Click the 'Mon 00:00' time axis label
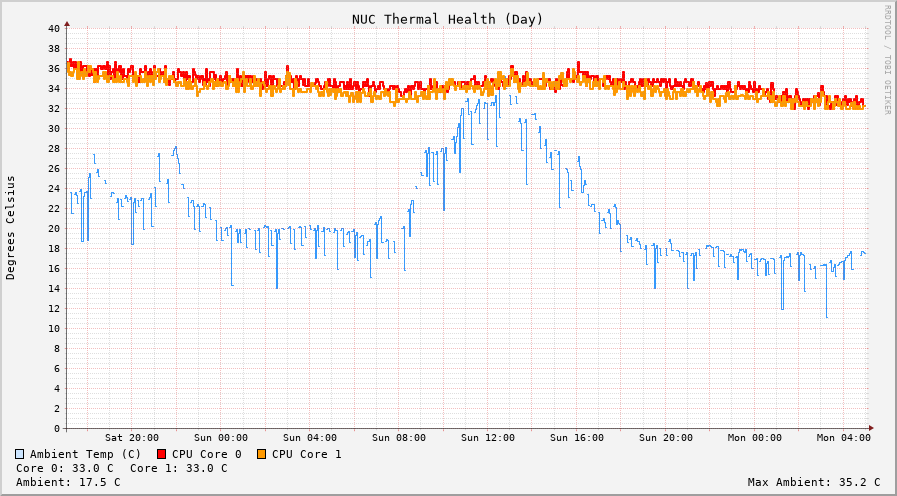The height and width of the screenshot is (496, 897). [755, 438]
